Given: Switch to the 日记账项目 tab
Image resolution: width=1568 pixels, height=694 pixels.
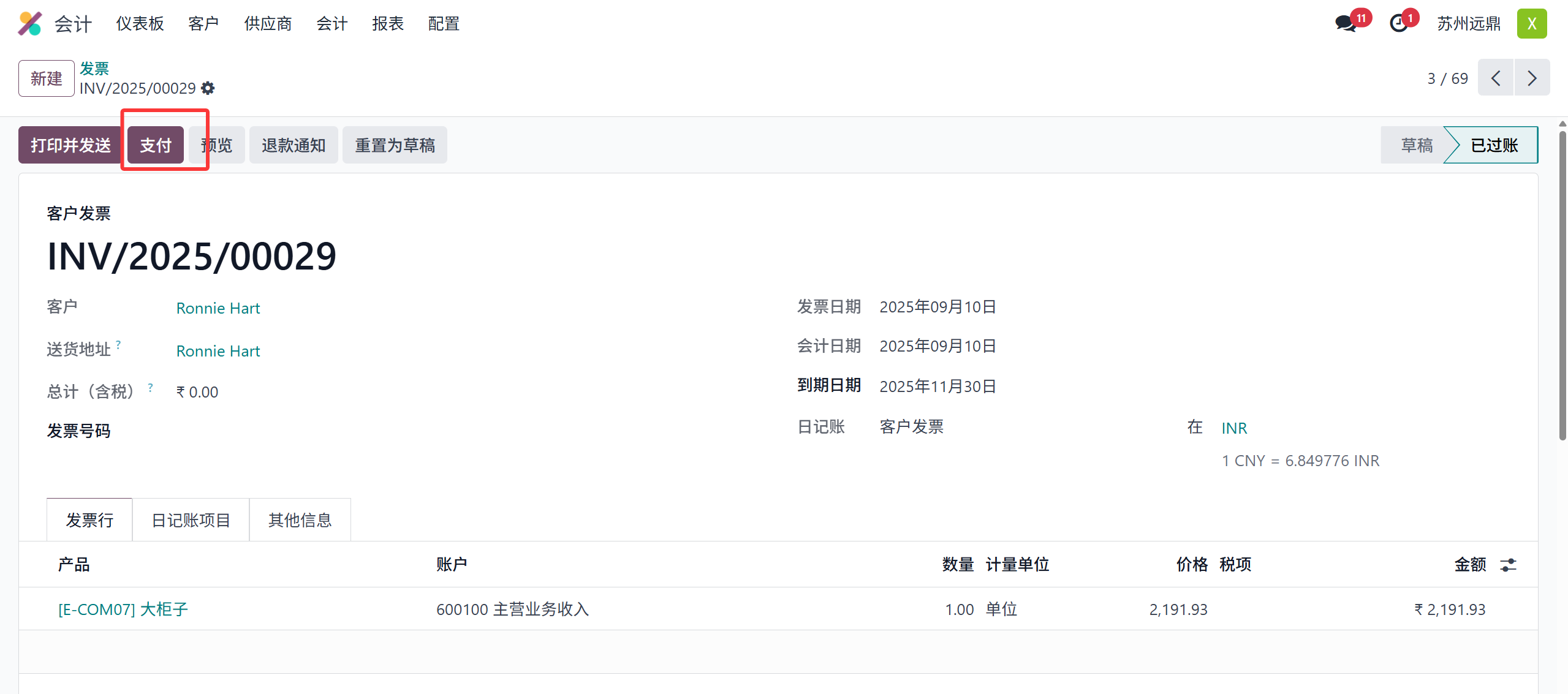Looking at the screenshot, I should click(x=191, y=519).
